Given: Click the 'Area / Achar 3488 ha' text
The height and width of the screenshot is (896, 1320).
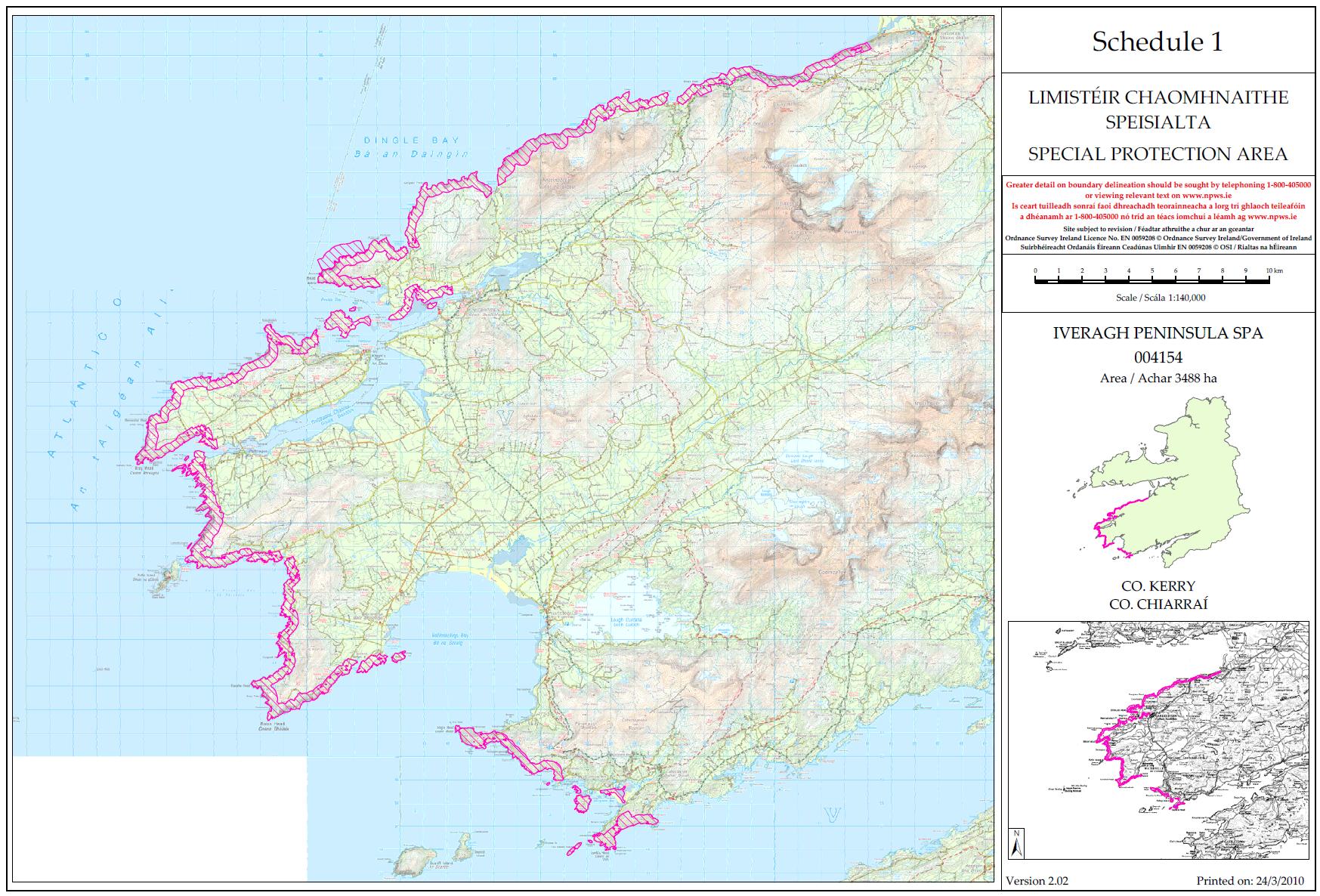Looking at the screenshot, I should (1158, 378).
